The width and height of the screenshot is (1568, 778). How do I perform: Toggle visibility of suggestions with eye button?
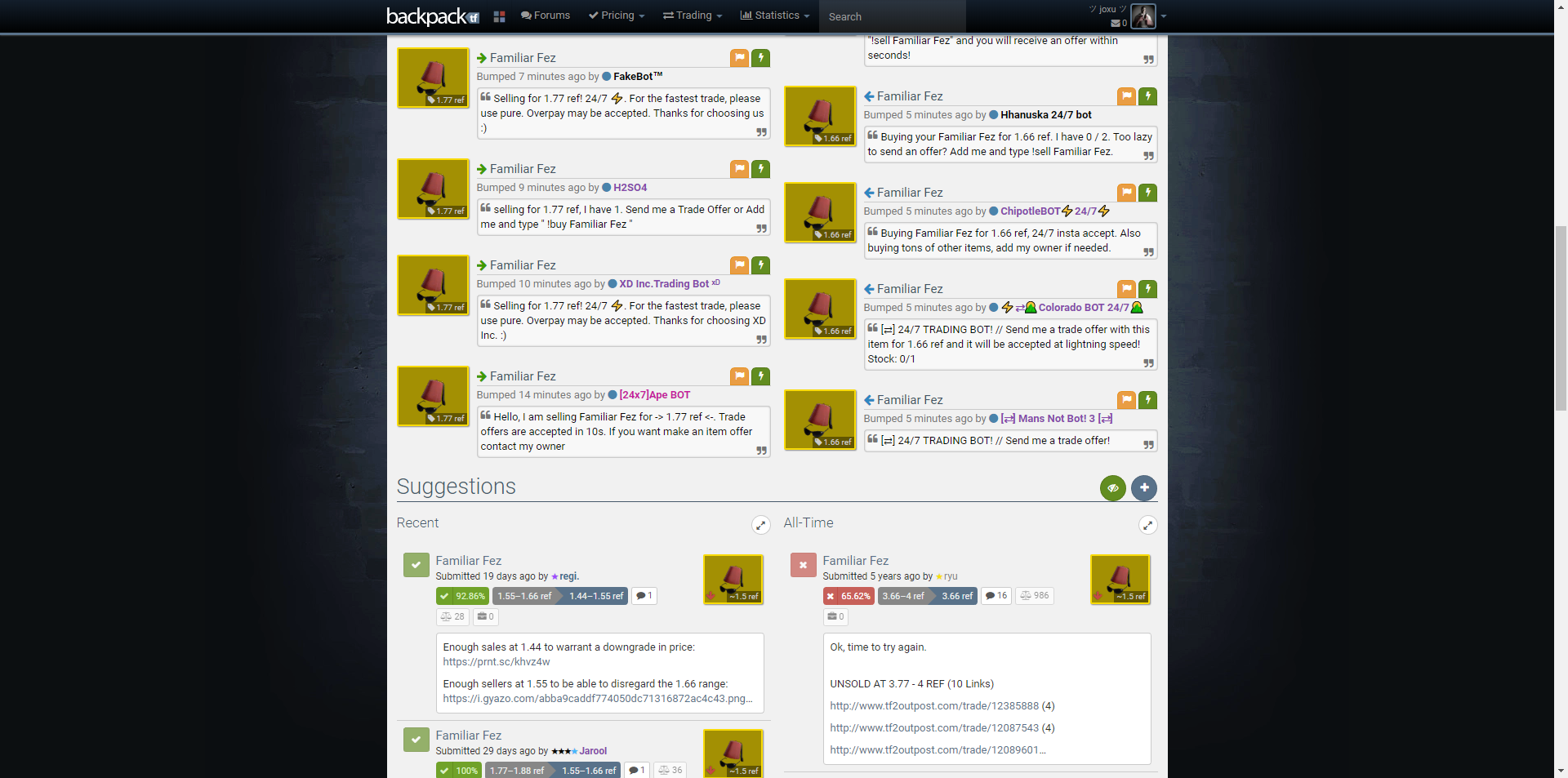pos(1113,488)
